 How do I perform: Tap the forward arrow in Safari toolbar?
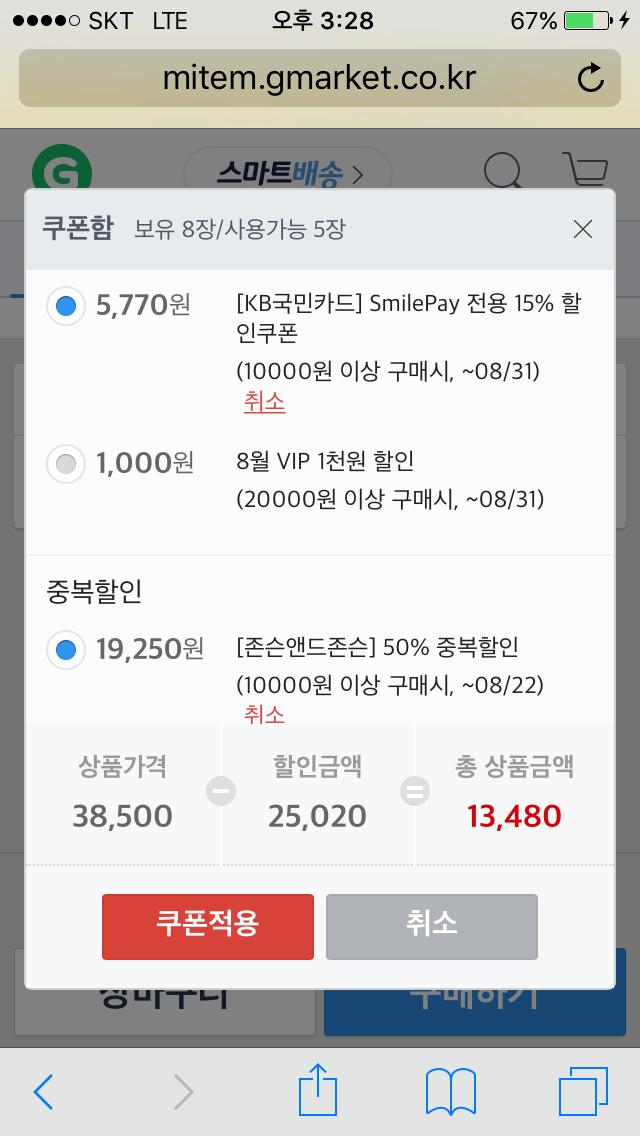pyautogui.click(x=183, y=1092)
